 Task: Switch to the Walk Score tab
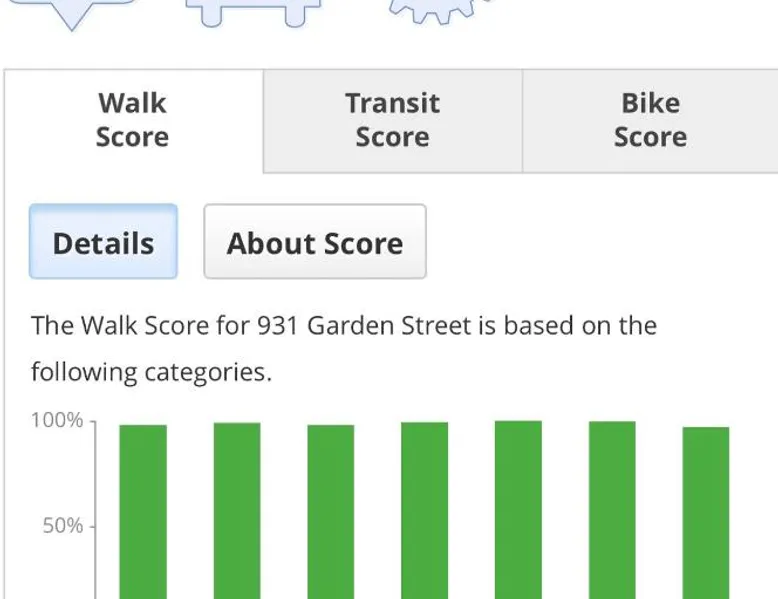[132, 120]
